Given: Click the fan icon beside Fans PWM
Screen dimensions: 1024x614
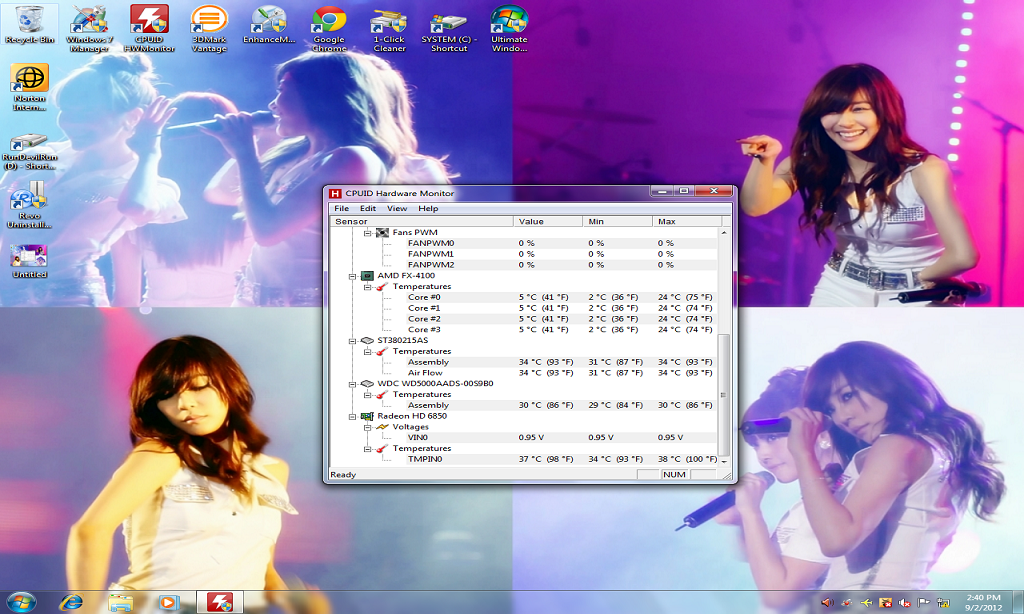Looking at the screenshot, I should (x=382, y=233).
